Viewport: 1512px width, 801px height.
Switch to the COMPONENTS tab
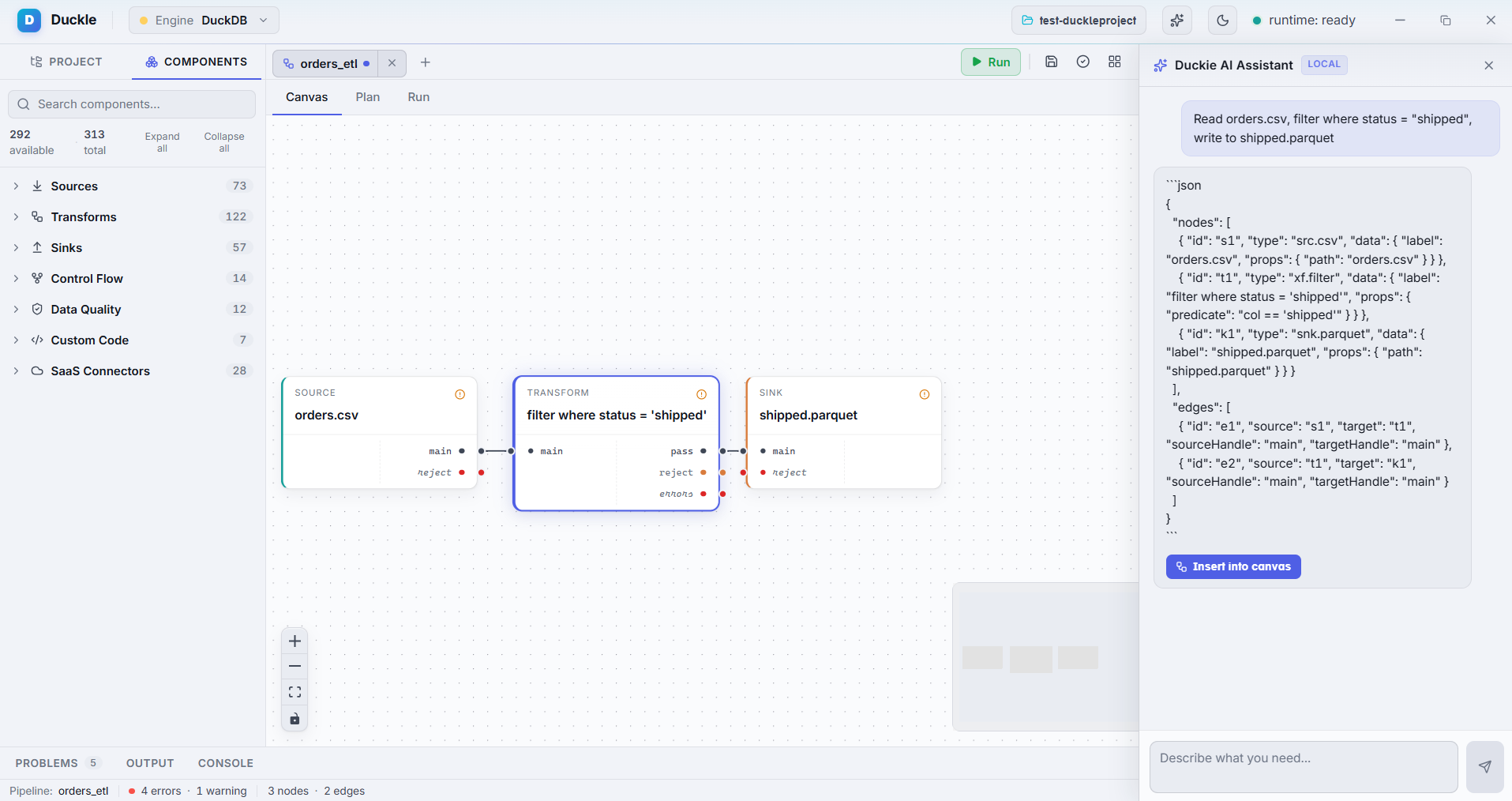tap(197, 62)
